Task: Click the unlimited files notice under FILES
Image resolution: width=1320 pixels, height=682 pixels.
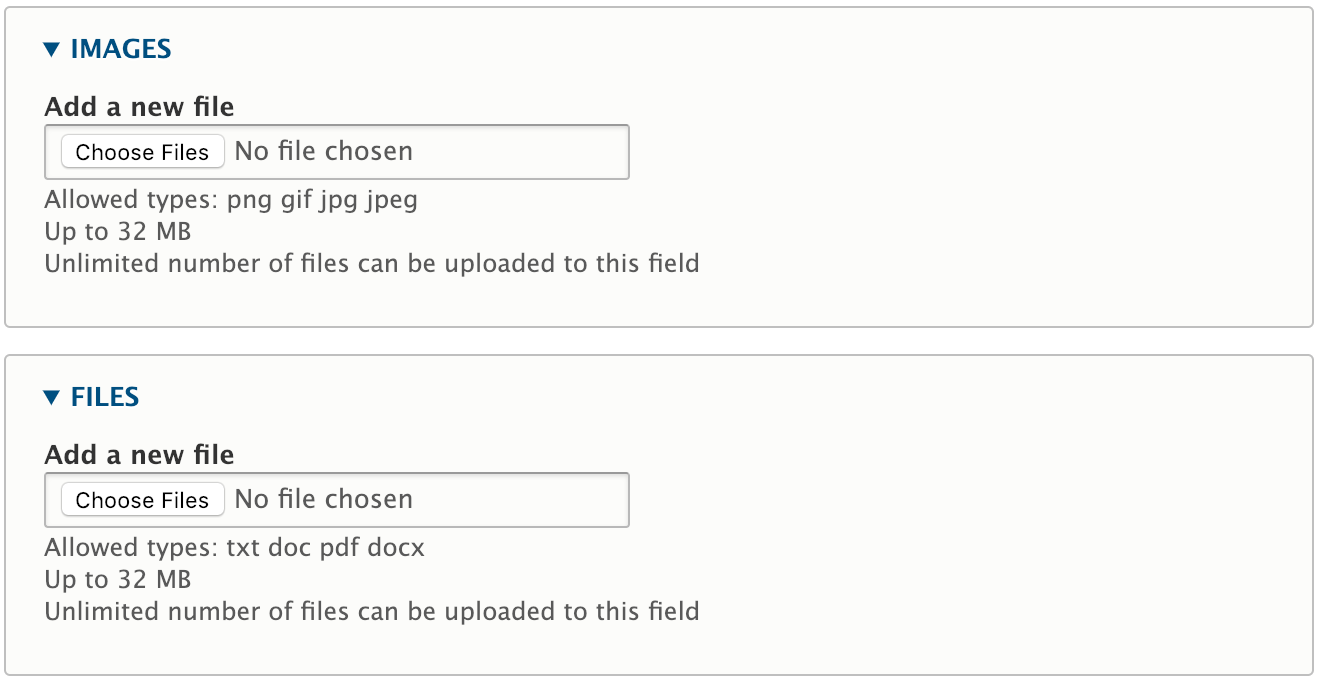Action: (371, 611)
